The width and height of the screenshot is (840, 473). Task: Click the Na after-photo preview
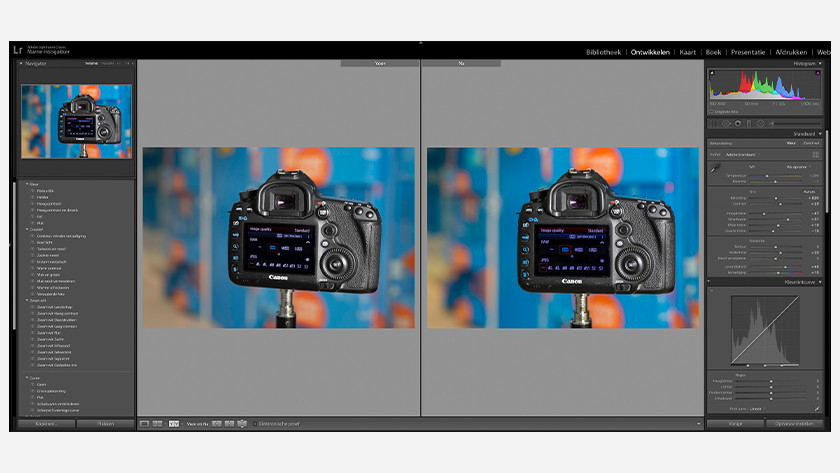(x=562, y=238)
